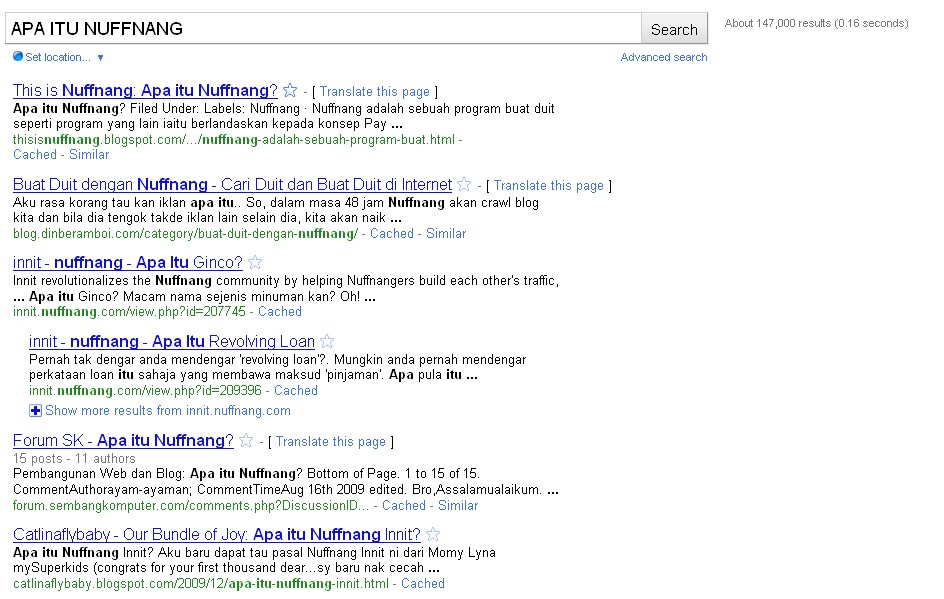Image resolution: width=944 pixels, height=599 pixels.
Task: Open the Set location dropdown arrow
Action: 101,58
